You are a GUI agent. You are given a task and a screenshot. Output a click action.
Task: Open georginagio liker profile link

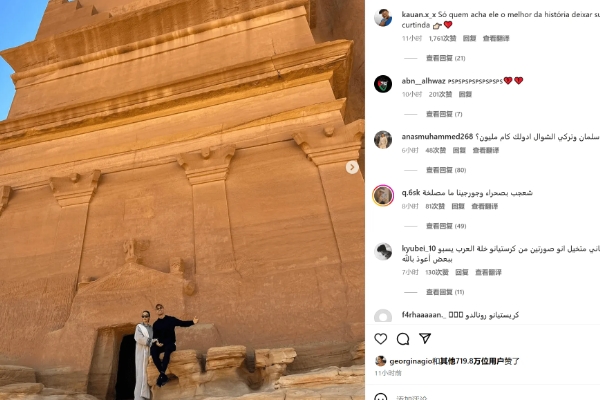coord(411,361)
